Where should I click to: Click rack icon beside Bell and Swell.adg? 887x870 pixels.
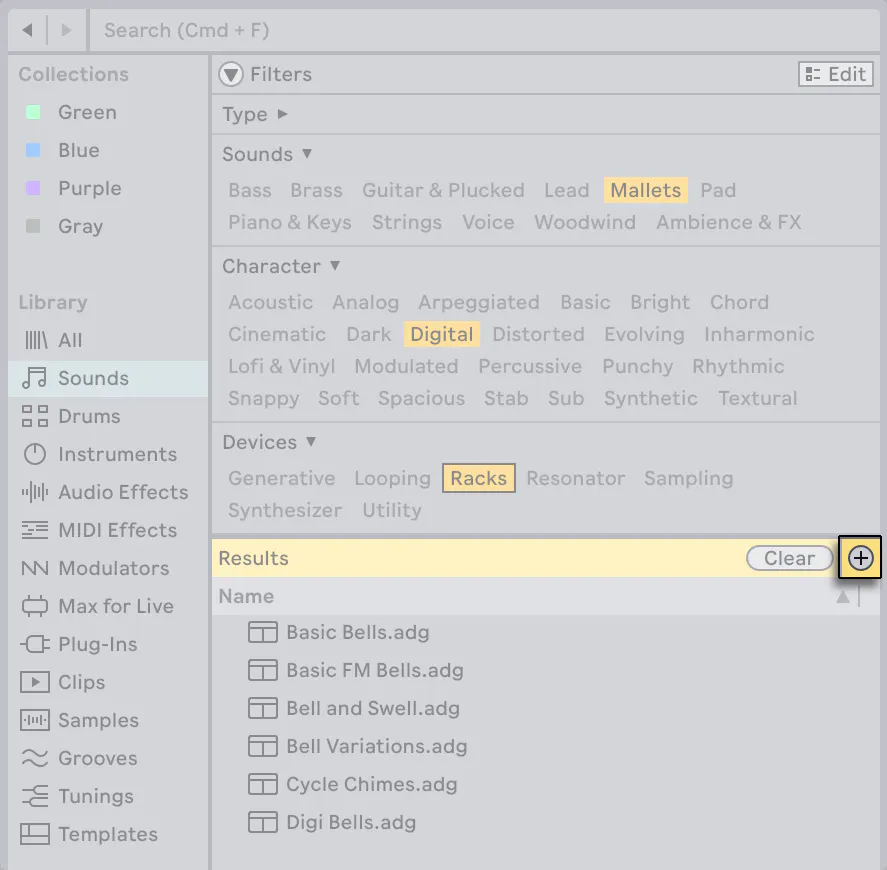tap(262, 708)
